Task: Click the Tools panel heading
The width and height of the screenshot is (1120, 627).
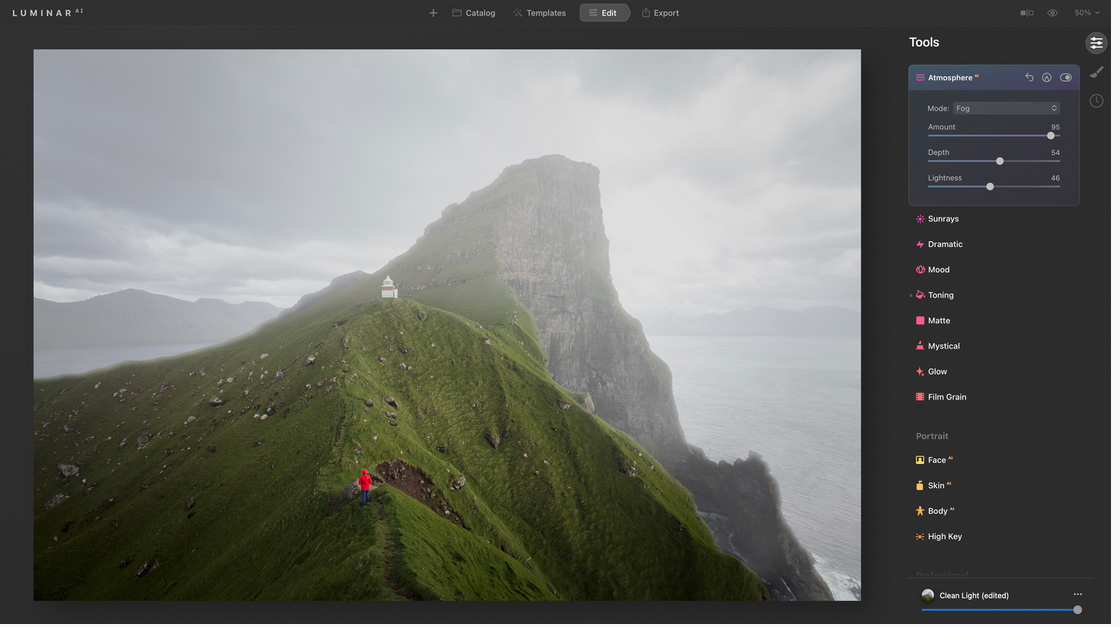Action: [924, 43]
